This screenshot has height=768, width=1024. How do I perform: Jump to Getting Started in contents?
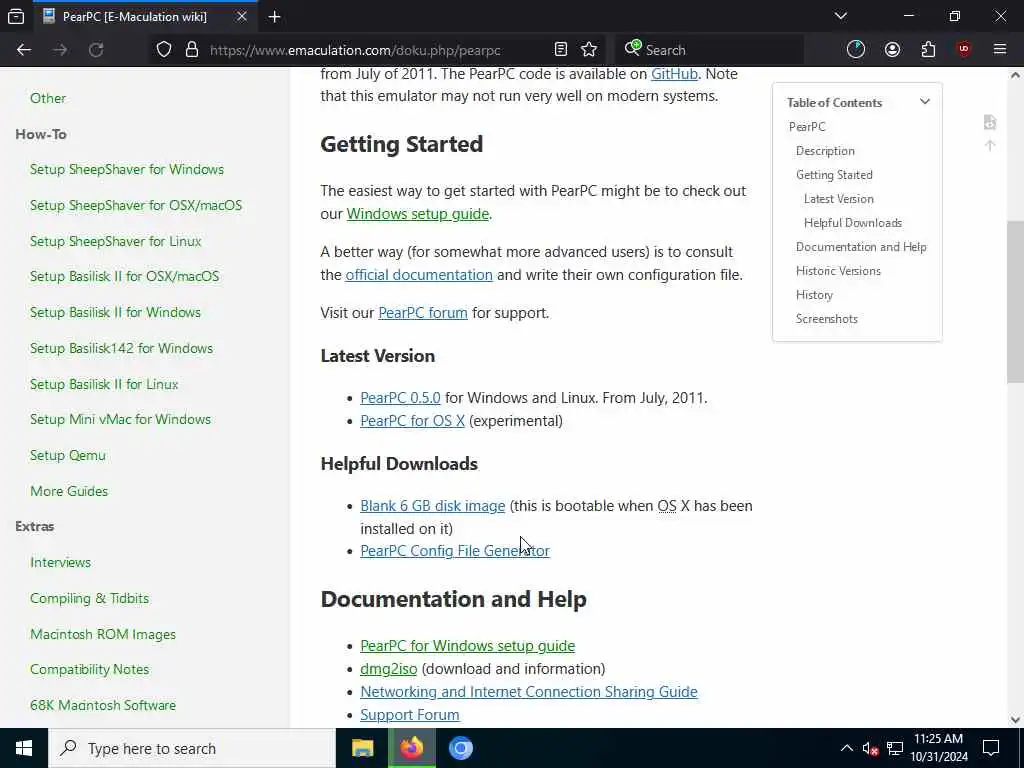coord(834,175)
